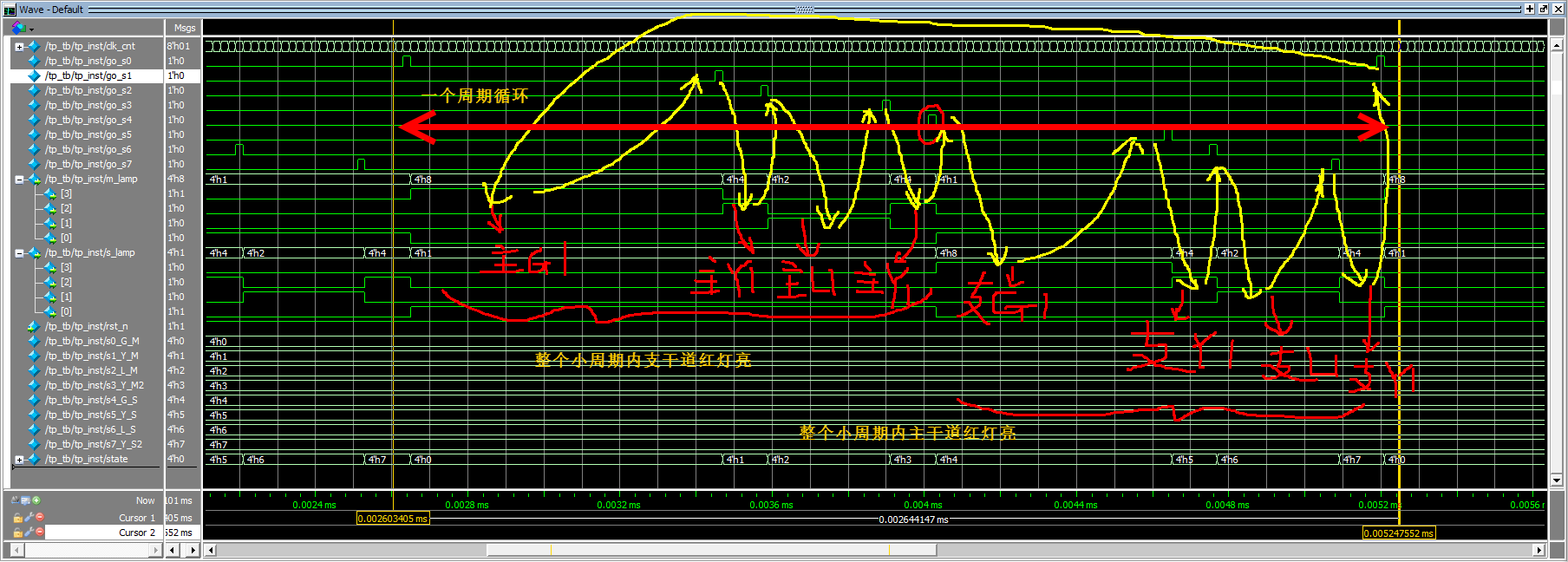The height and width of the screenshot is (562, 1568).
Task: Click the edit grid and timeline icon
Action: point(25,500)
